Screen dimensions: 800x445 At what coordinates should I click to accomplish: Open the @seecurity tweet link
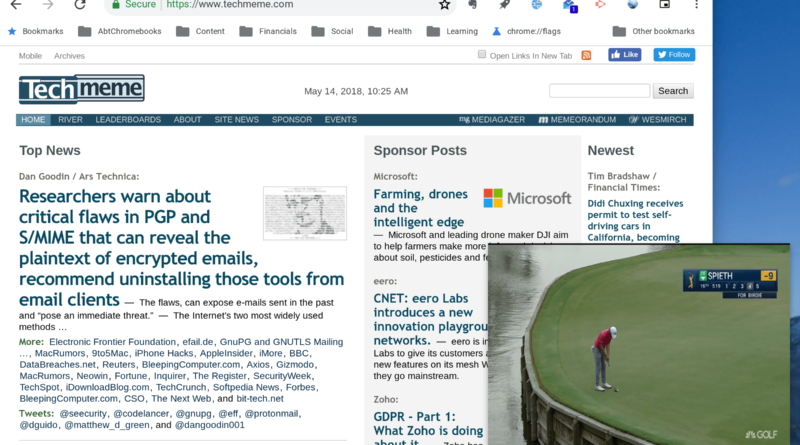(x=83, y=413)
